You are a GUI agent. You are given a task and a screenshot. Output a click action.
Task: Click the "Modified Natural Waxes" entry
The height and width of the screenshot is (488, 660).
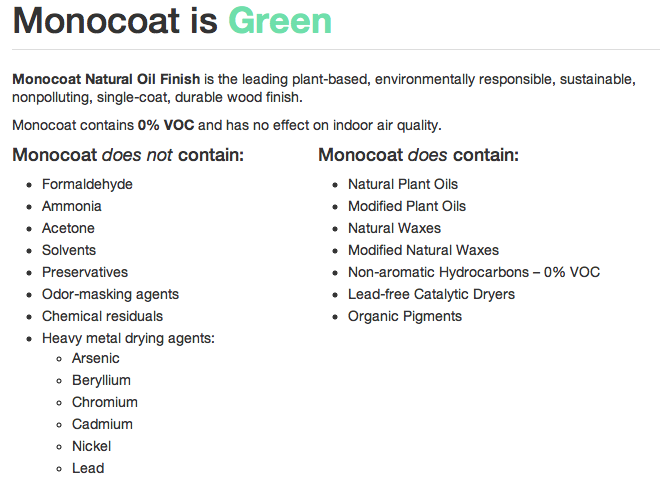tap(423, 250)
